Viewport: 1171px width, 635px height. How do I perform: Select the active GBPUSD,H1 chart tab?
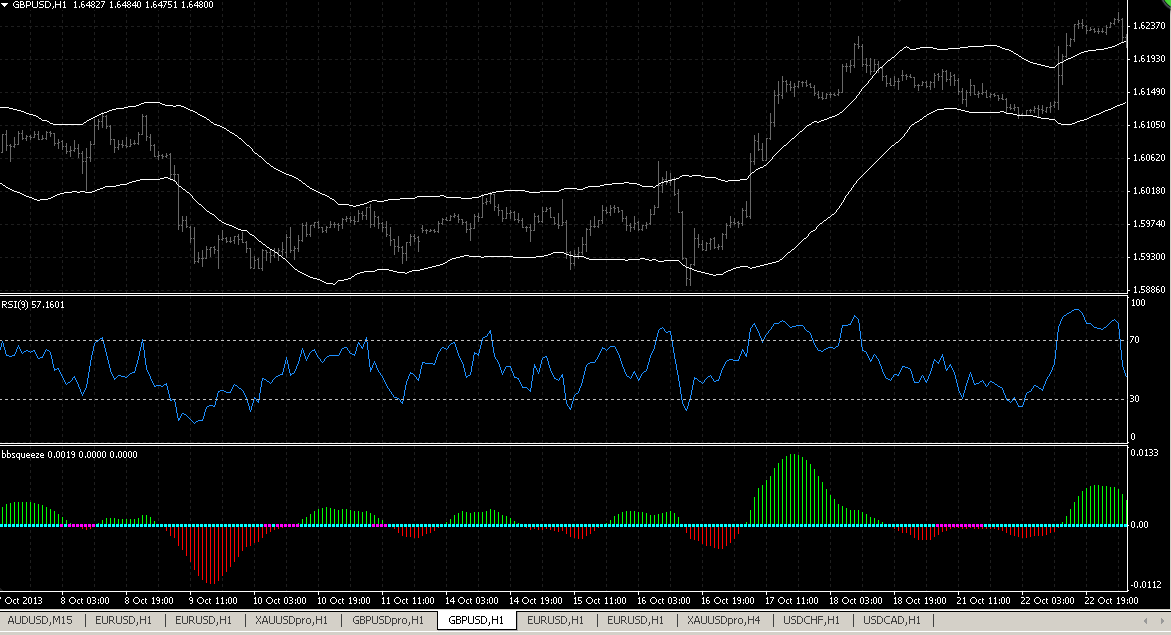(x=476, y=620)
